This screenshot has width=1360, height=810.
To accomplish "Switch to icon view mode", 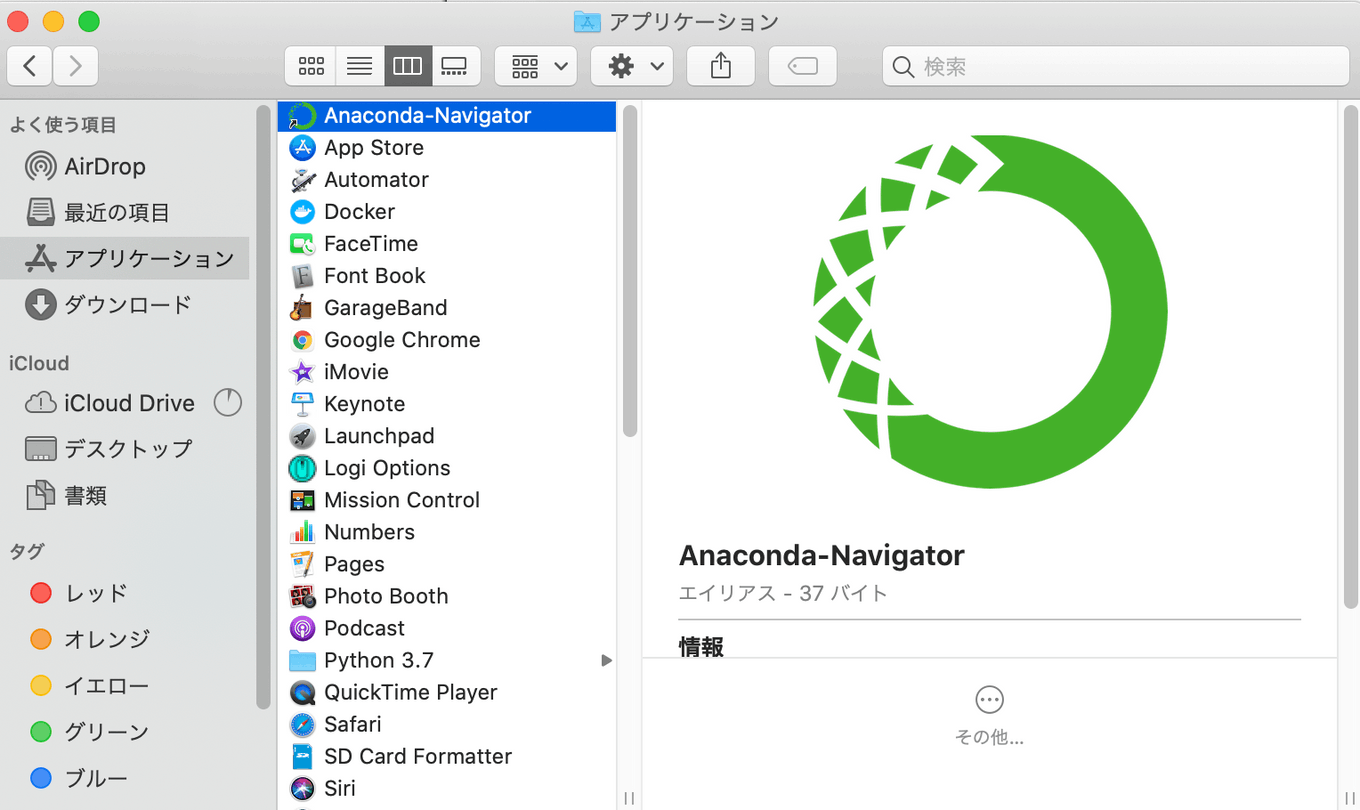I will point(311,65).
